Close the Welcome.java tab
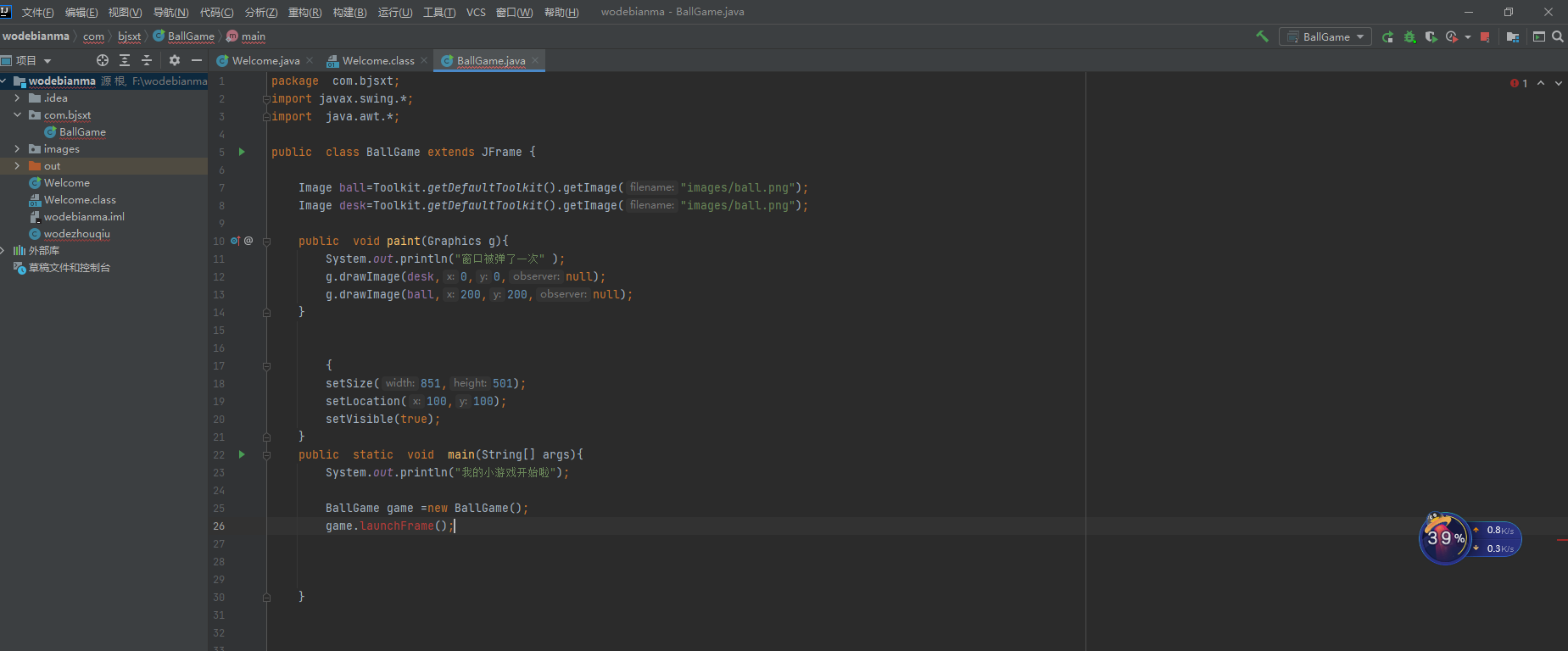The width and height of the screenshot is (1568, 651). pyautogui.click(x=310, y=60)
